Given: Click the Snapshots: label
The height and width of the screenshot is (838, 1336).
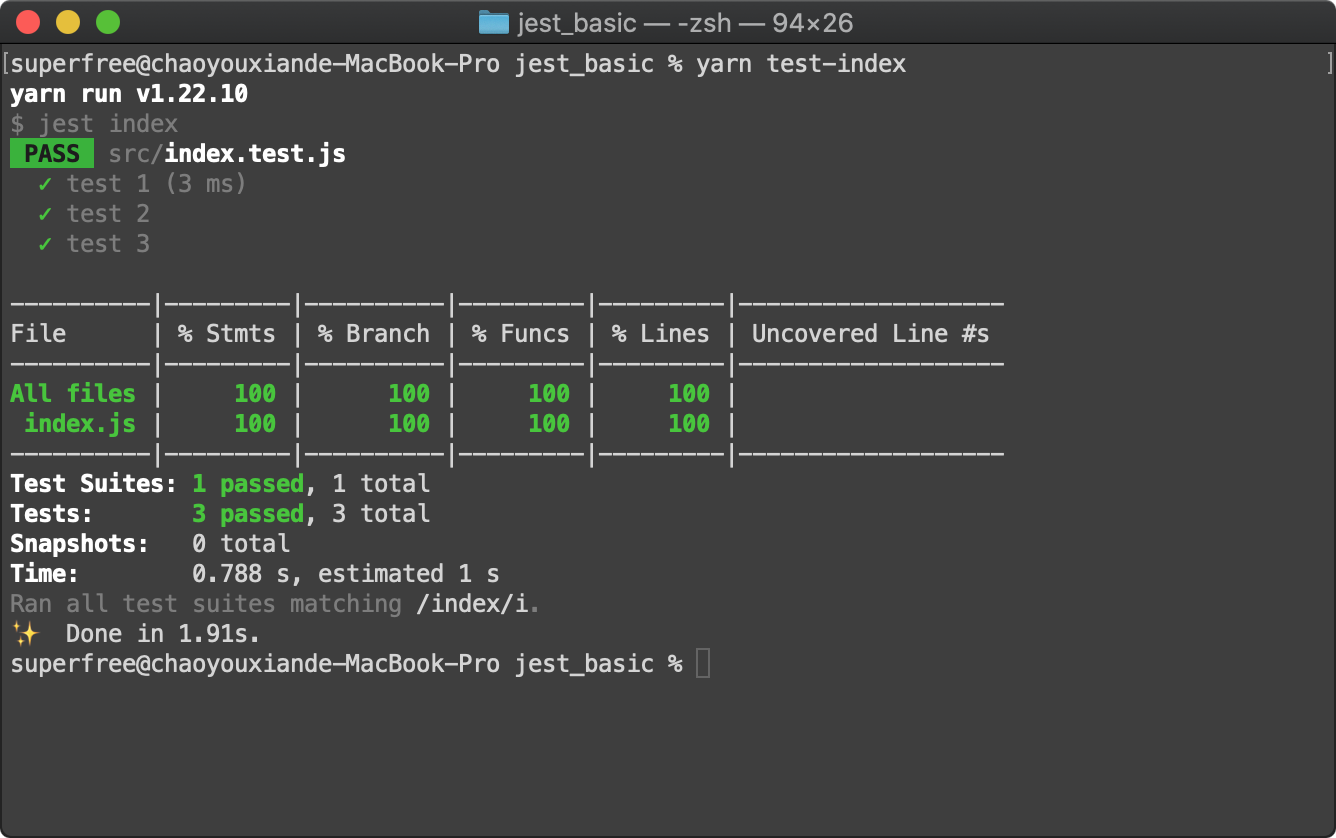Looking at the screenshot, I should tap(80, 544).
